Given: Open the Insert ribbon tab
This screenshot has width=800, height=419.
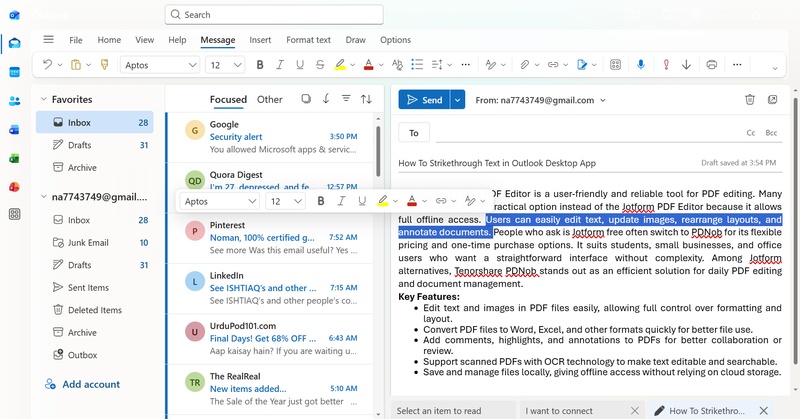Looking at the screenshot, I should (260, 40).
